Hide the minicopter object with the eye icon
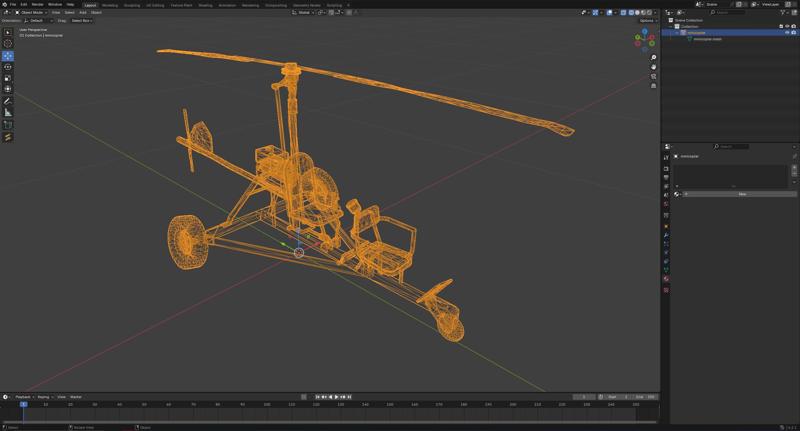This screenshot has width=800, height=431. (787, 32)
